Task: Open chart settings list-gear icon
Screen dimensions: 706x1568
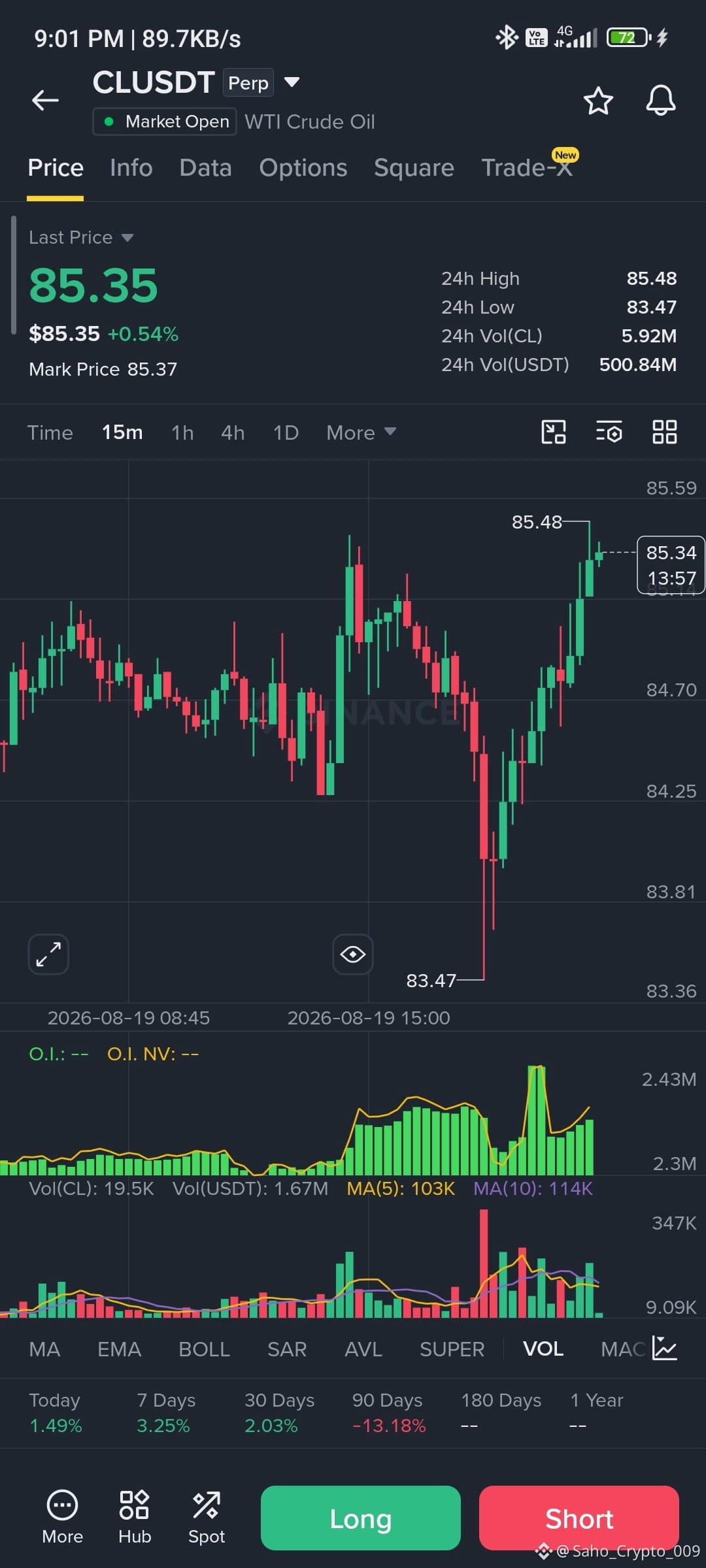Action: (x=609, y=432)
